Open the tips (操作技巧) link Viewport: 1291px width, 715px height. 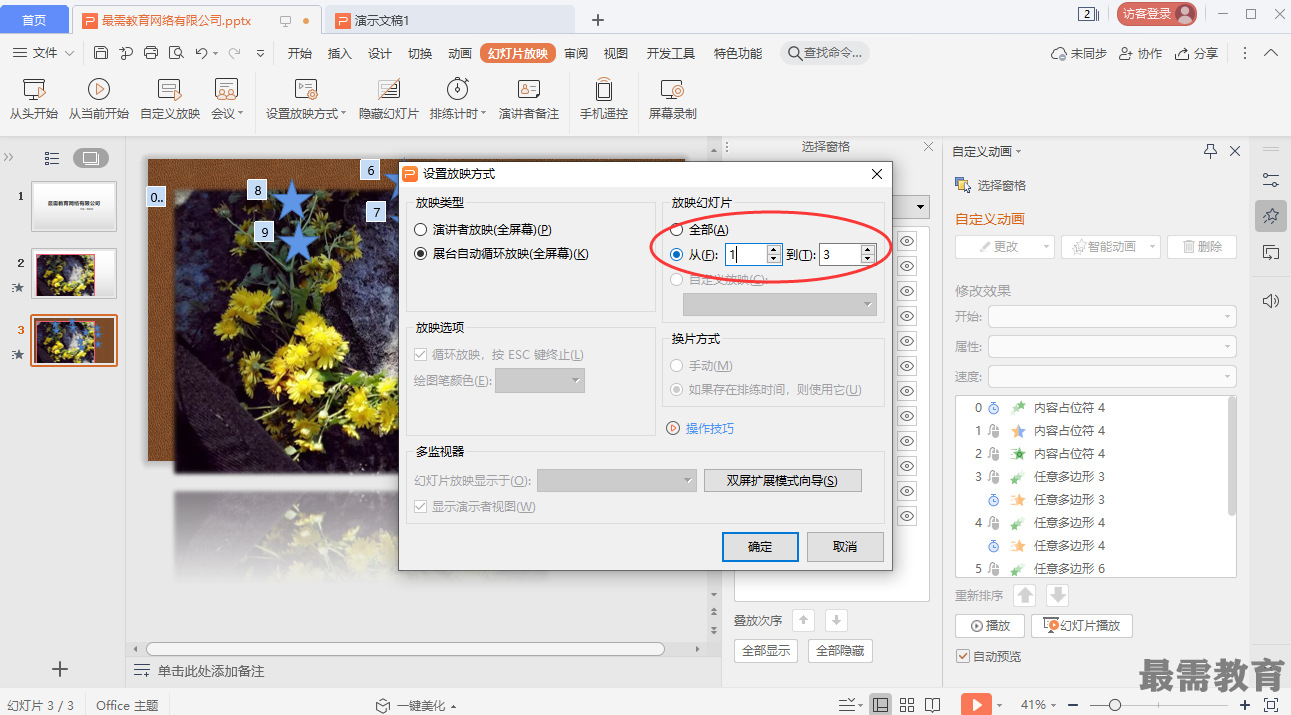tap(710, 428)
